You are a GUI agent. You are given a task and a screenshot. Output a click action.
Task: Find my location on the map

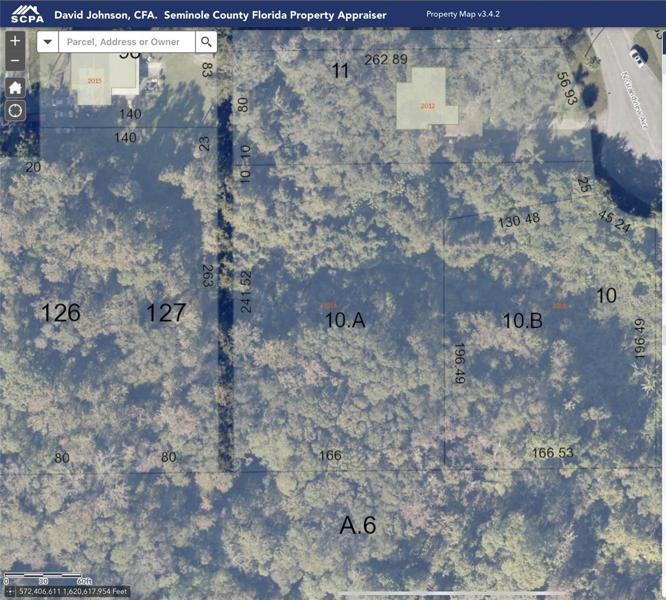pos(15,111)
